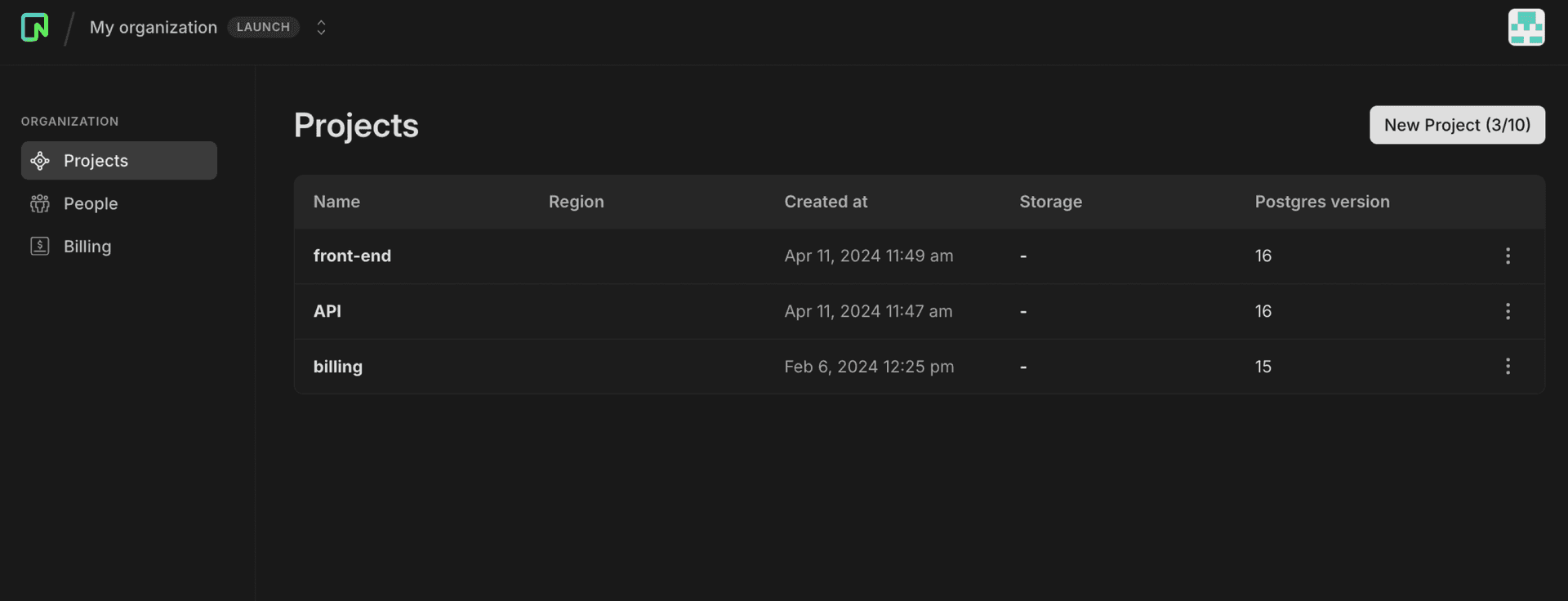Click the Created at column header
Screen dimensions: 1568x601
(x=826, y=202)
